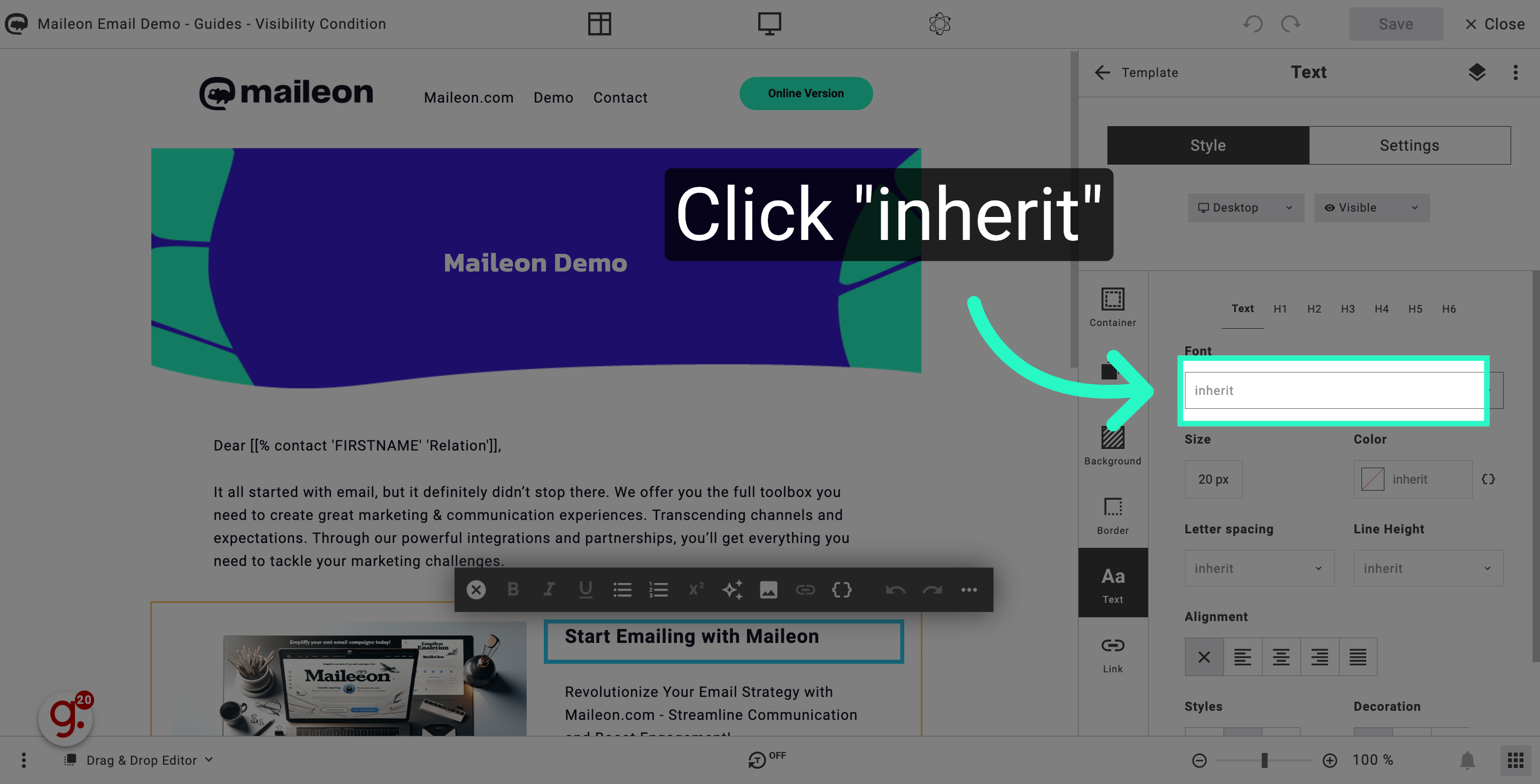Set text alignment to justify
The height and width of the screenshot is (784, 1540).
pyautogui.click(x=1358, y=657)
